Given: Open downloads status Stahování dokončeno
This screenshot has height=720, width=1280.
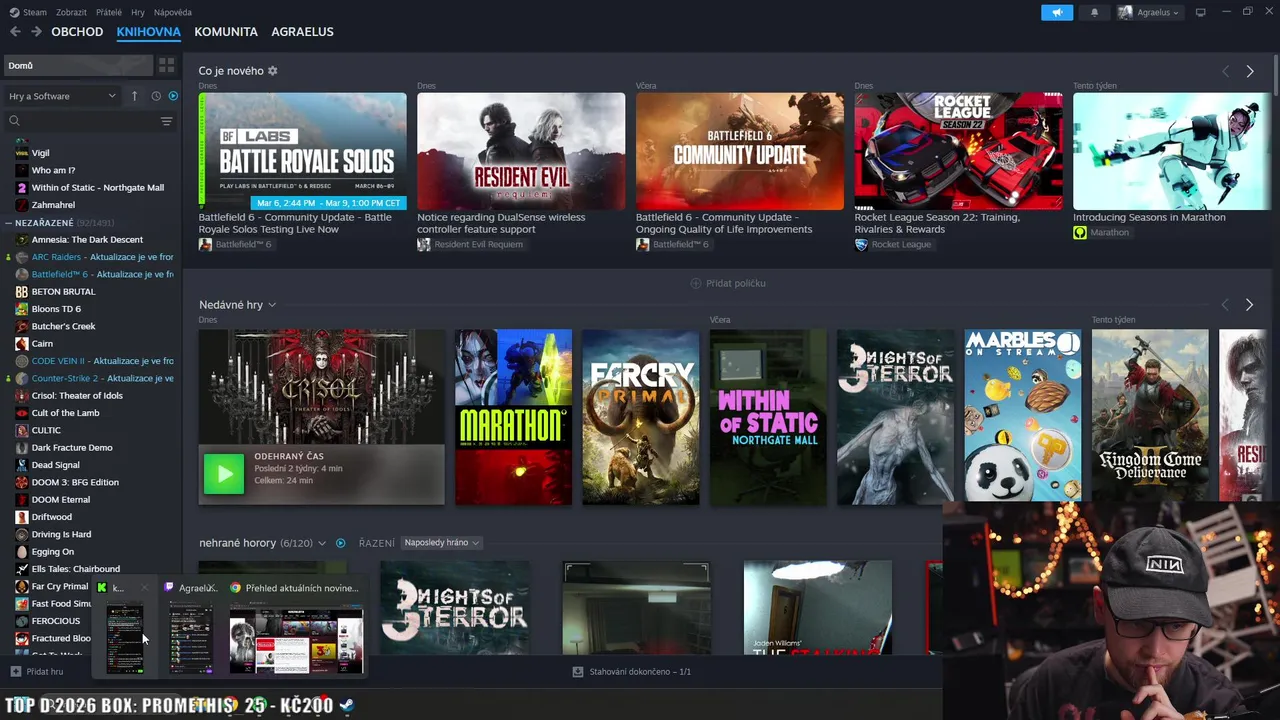Looking at the screenshot, I should click(x=632, y=672).
